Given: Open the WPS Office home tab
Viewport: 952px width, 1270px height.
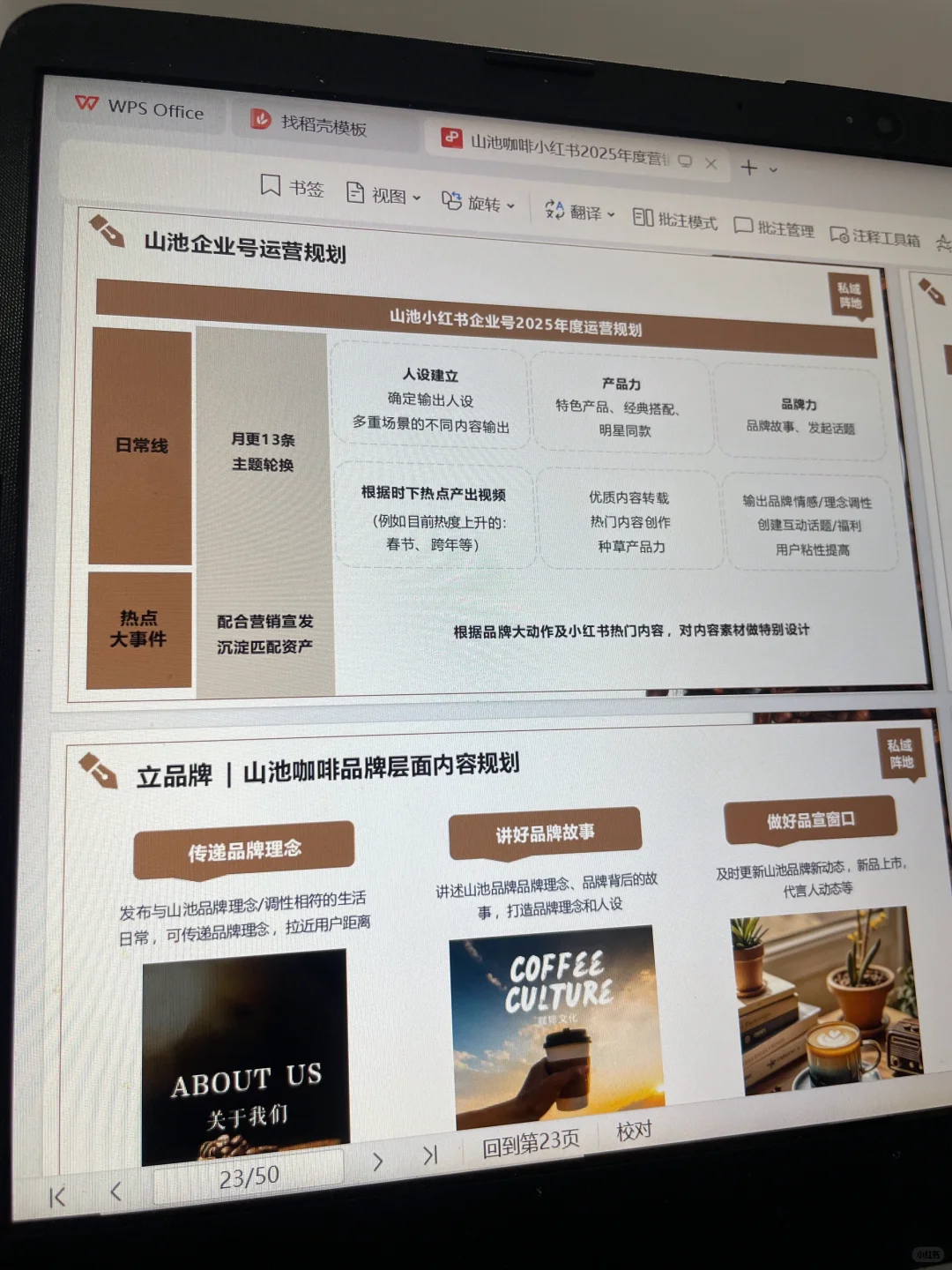Looking at the screenshot, I should point(139,108).
